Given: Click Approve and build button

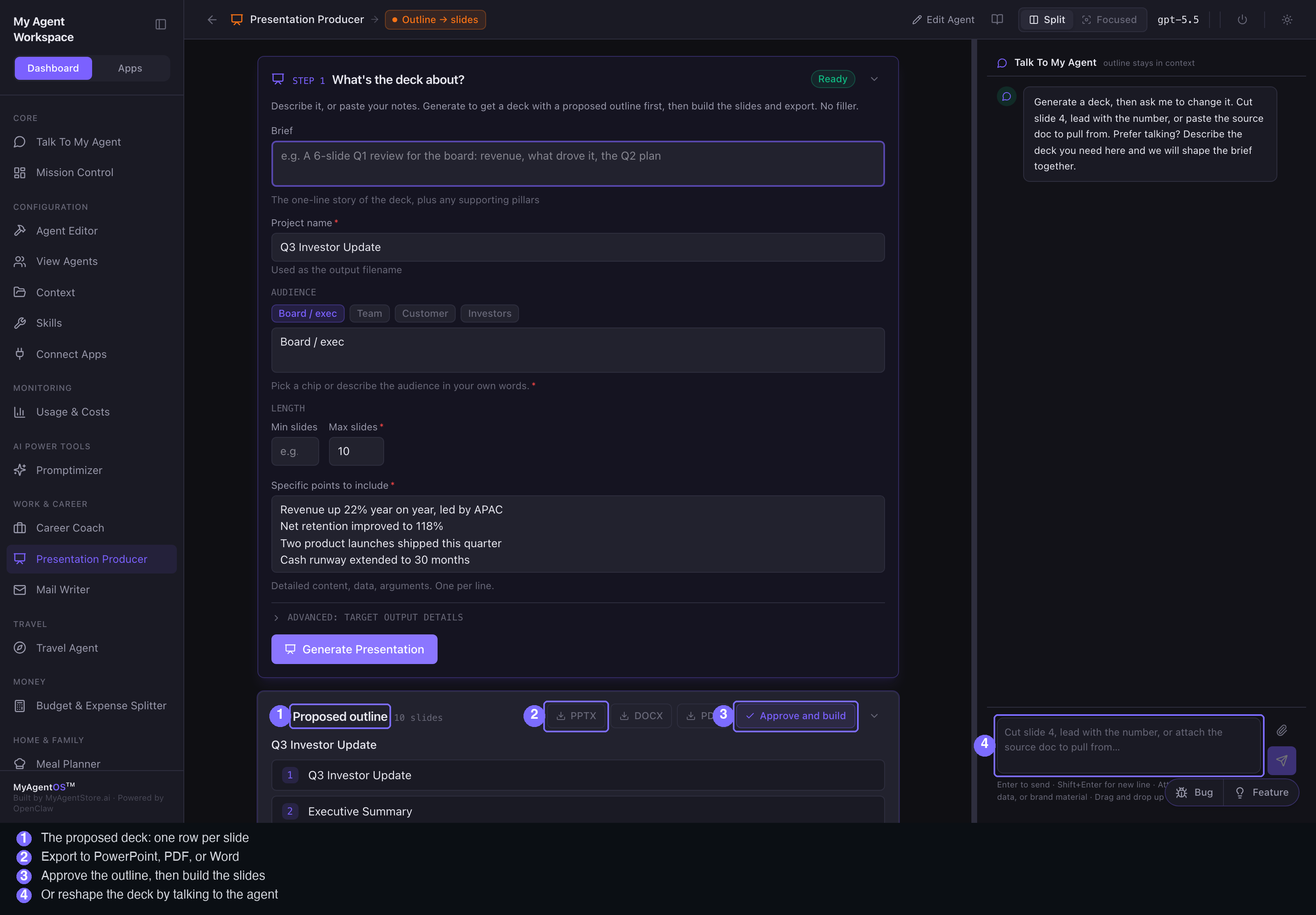Looking at the screenshot, I should [x=796, y=715].
